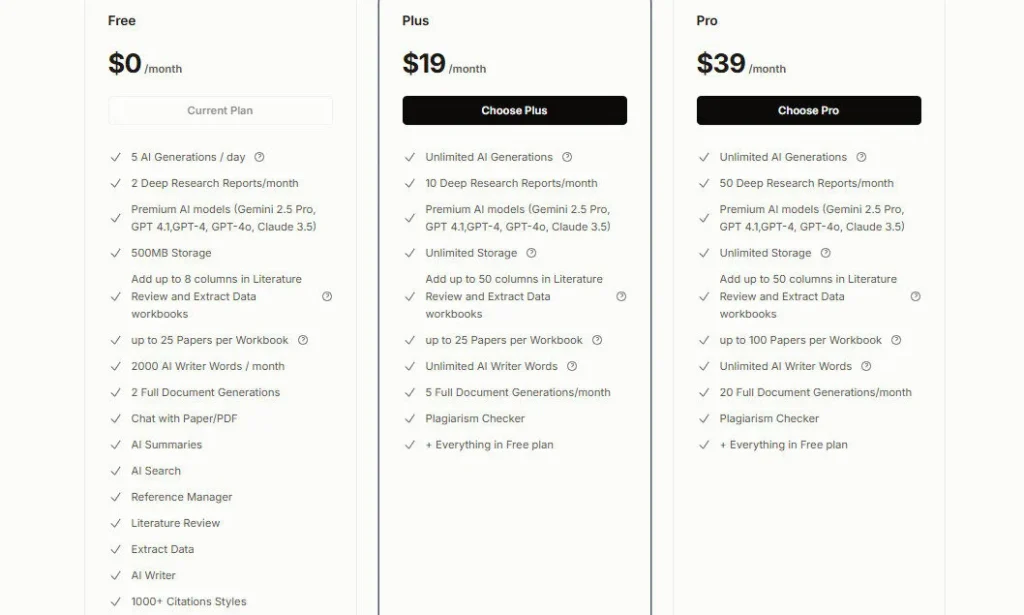This screenshot has width=1024, height=615.
Task: Click the question mark beside 'up to 25 Papers per Workbook' in Free
Action: coord(302,340)
